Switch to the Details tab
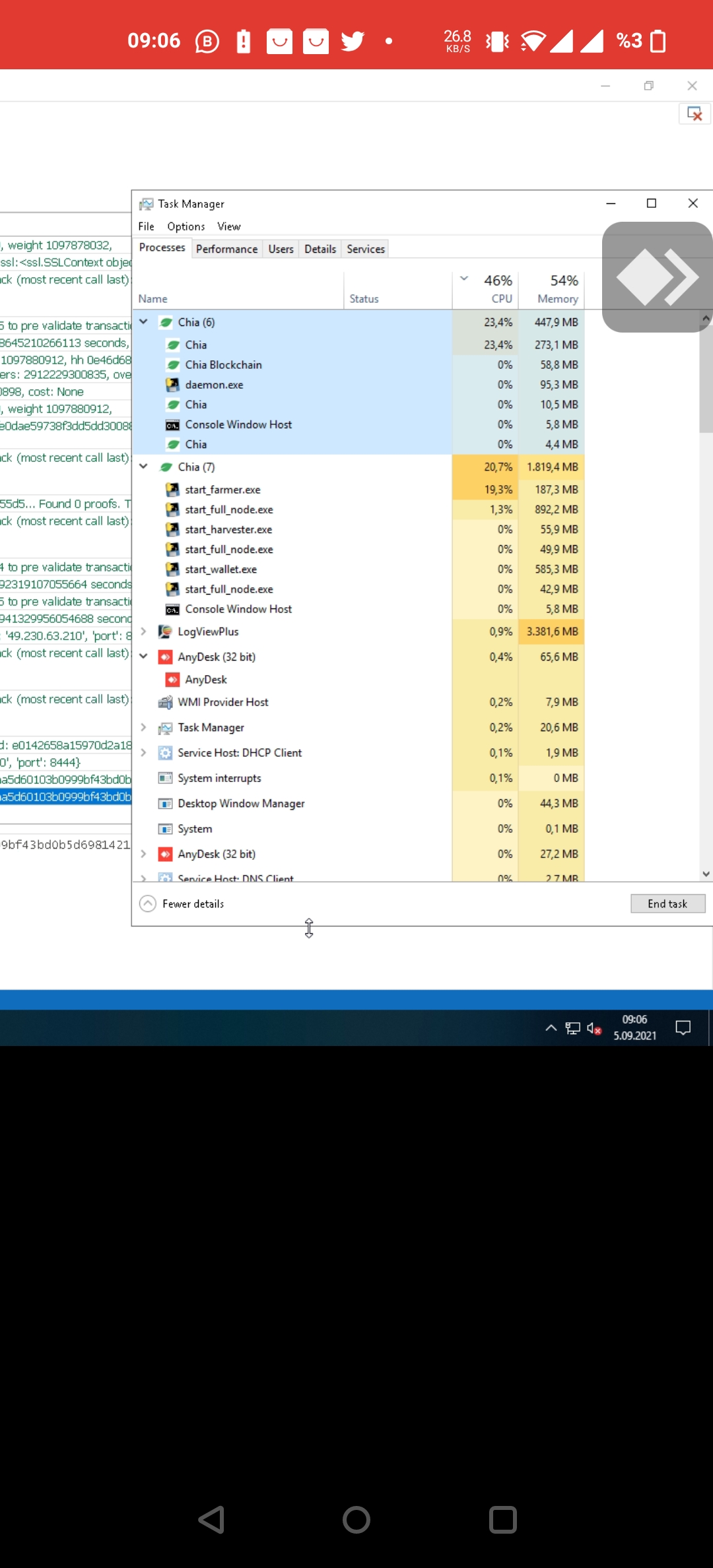 pos(320,249)
